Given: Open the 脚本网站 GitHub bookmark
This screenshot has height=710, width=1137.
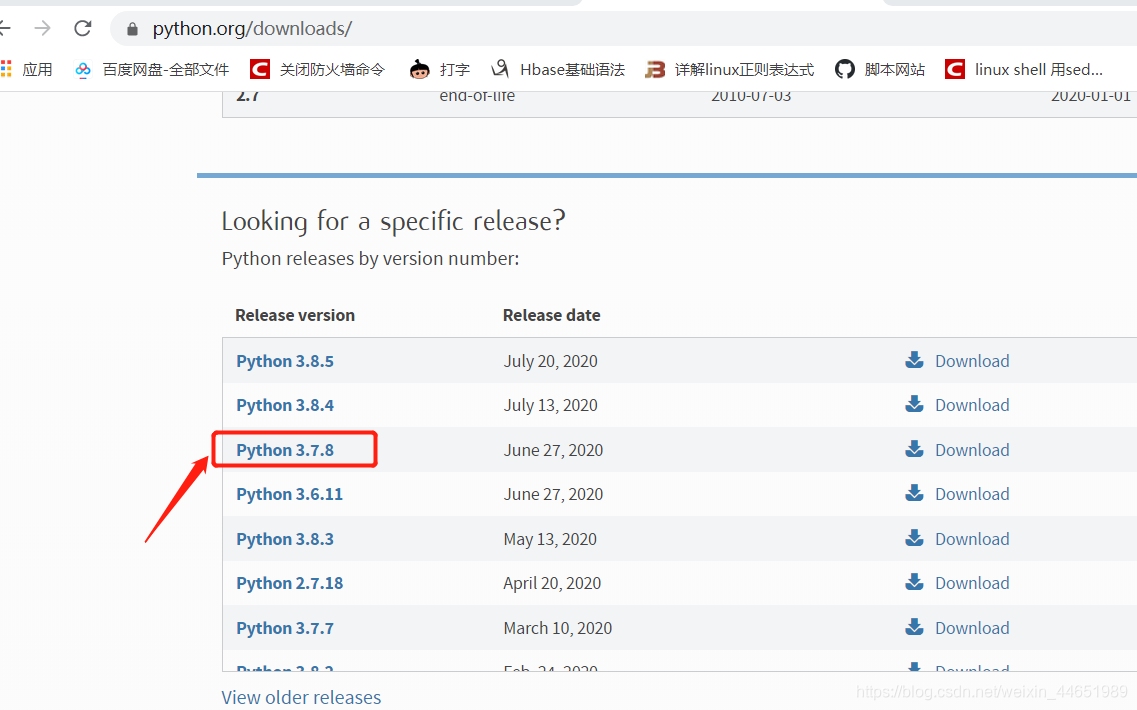Looking at the screenshot, I should coord(880,70).
